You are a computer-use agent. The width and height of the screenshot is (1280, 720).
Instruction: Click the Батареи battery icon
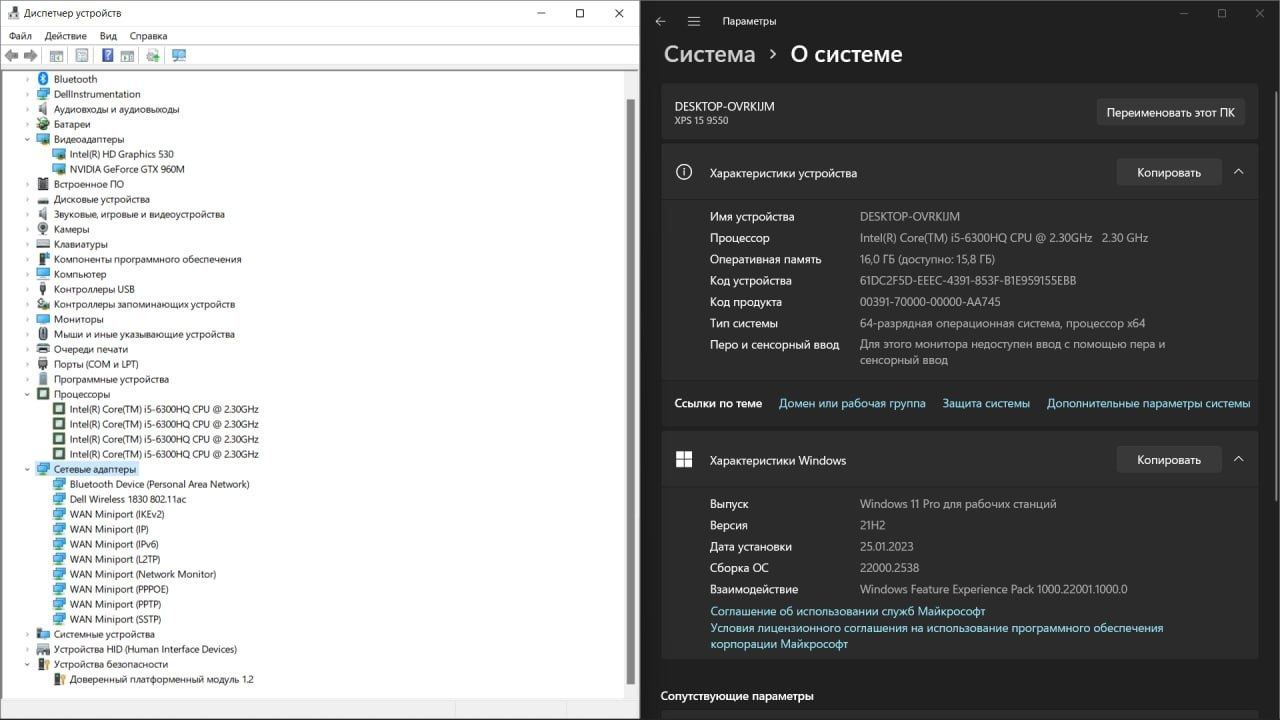point(43,124)
